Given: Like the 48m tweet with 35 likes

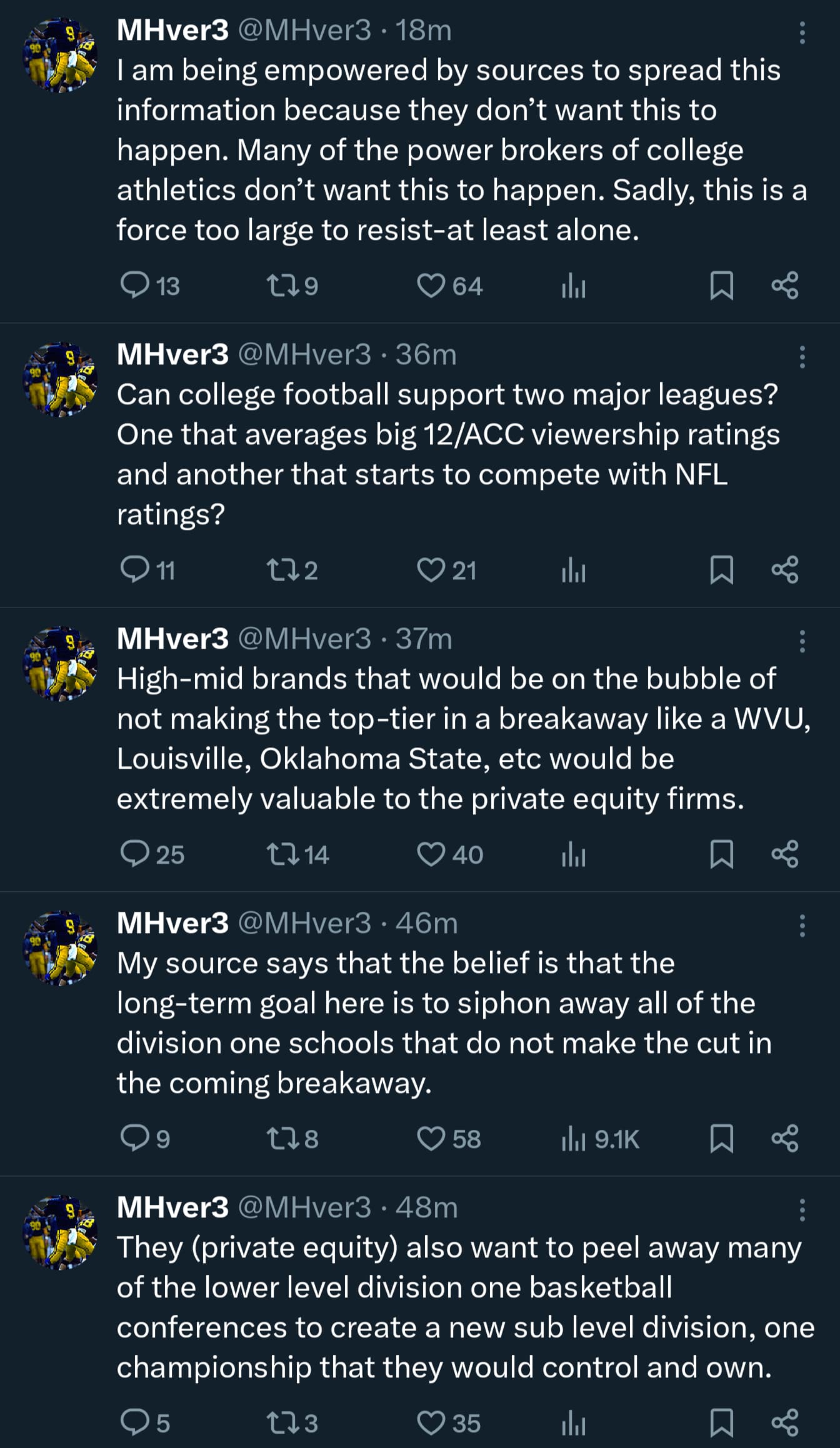Looking at the screenshot, I should [431, 1423].
